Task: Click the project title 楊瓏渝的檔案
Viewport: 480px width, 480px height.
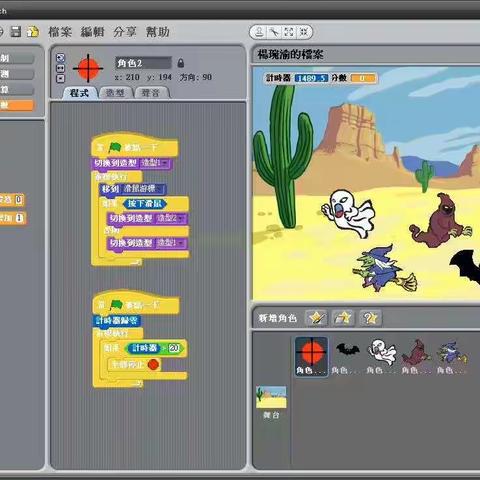Action: [x=290, y=54]
